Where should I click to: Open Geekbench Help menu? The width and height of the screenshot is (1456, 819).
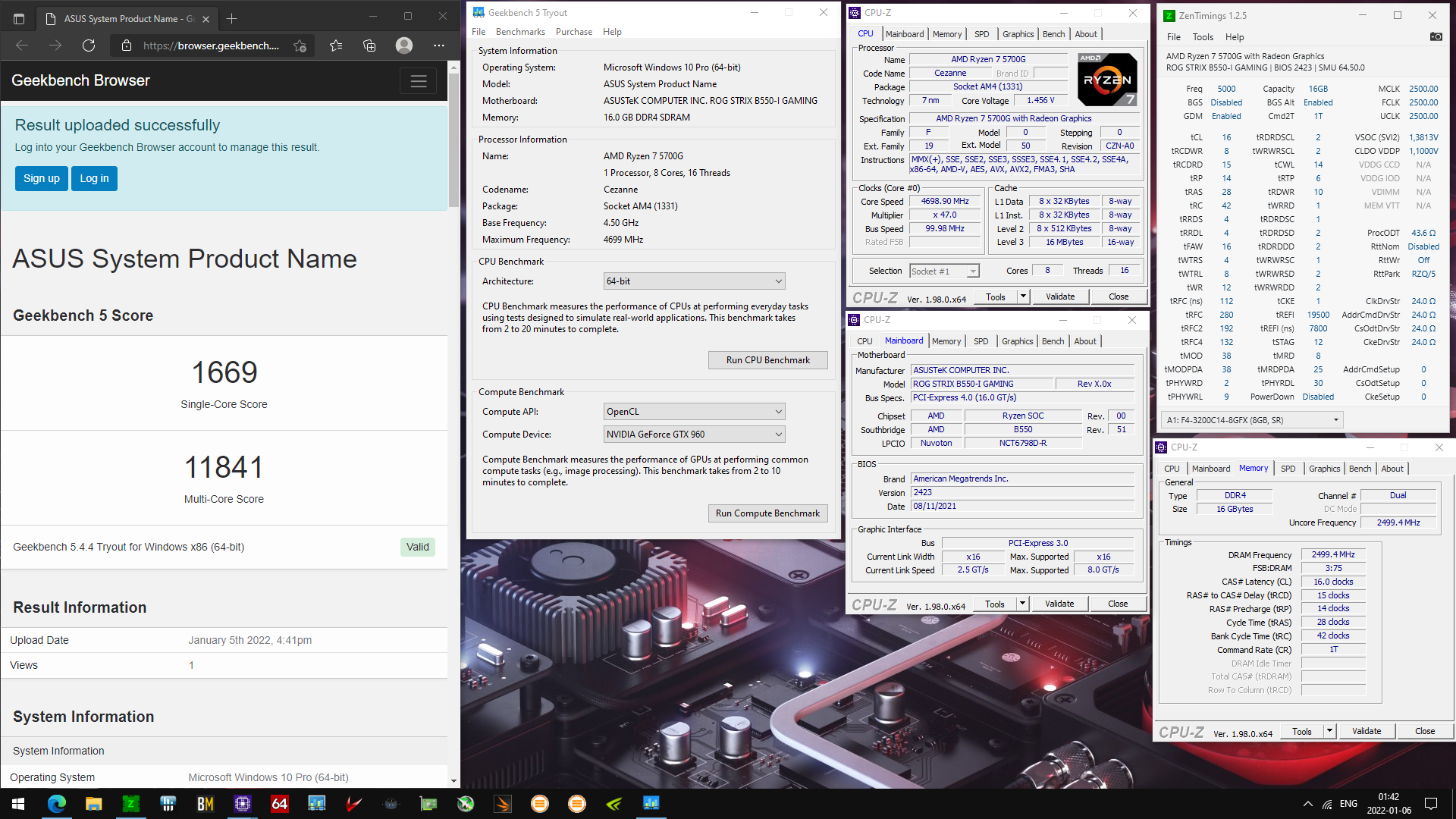(x=612, y=32)
